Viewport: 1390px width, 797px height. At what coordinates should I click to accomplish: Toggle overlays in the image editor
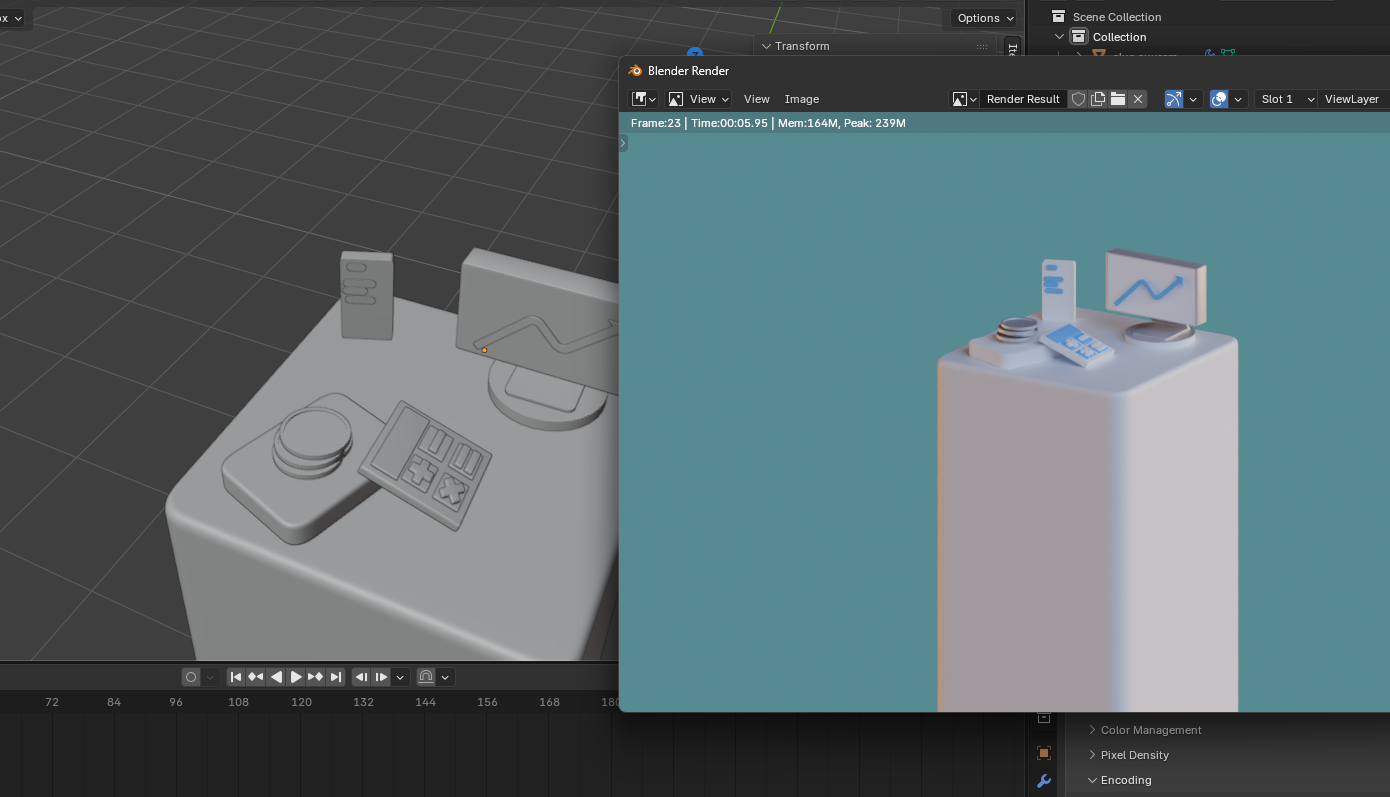[1219, 99]
